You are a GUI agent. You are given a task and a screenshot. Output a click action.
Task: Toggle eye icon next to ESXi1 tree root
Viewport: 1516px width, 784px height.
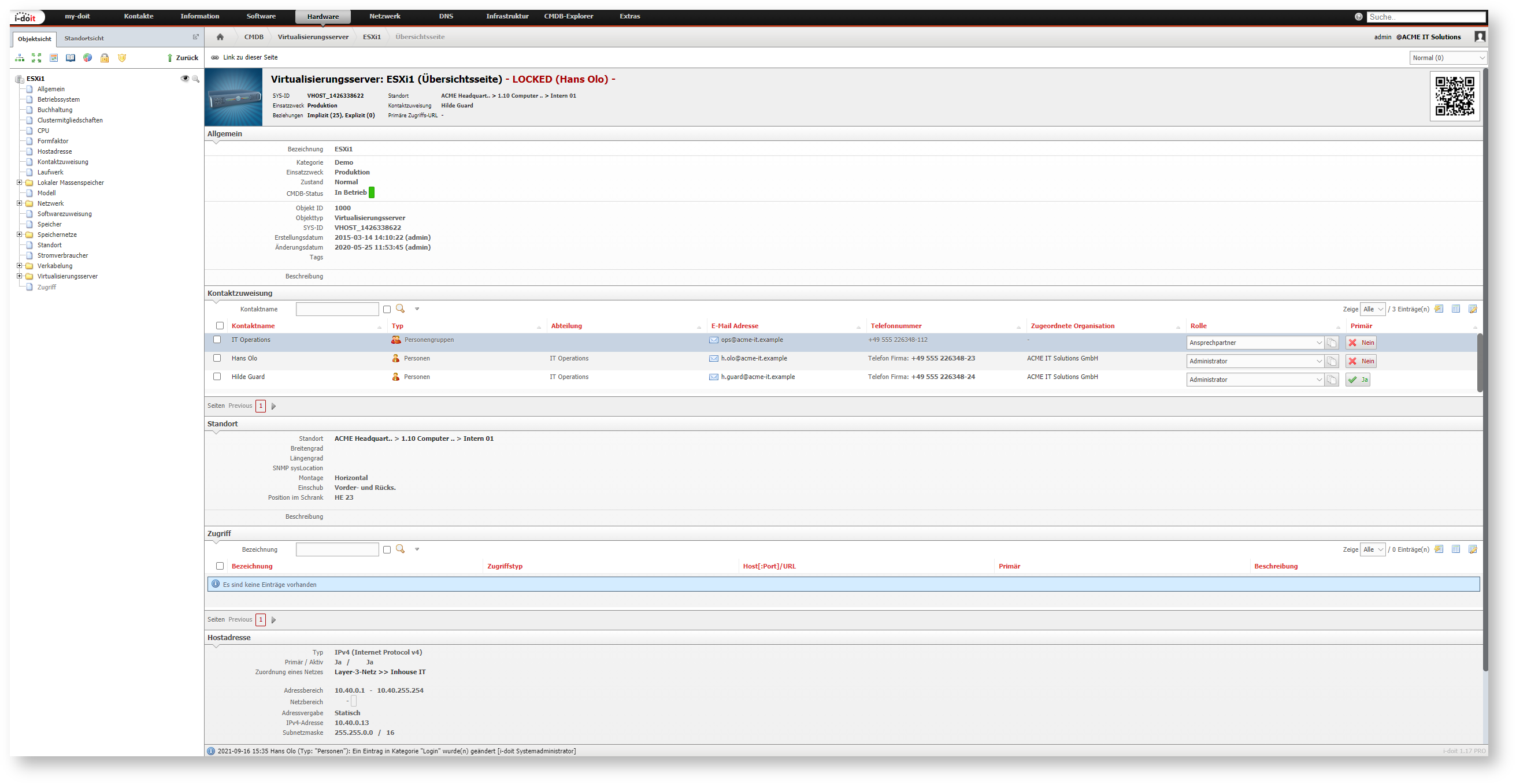click(185, 78)
